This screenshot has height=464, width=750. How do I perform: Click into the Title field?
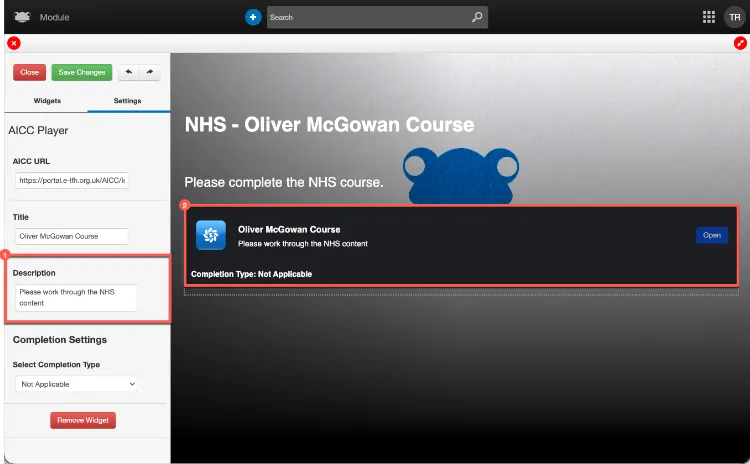[72, 236]
